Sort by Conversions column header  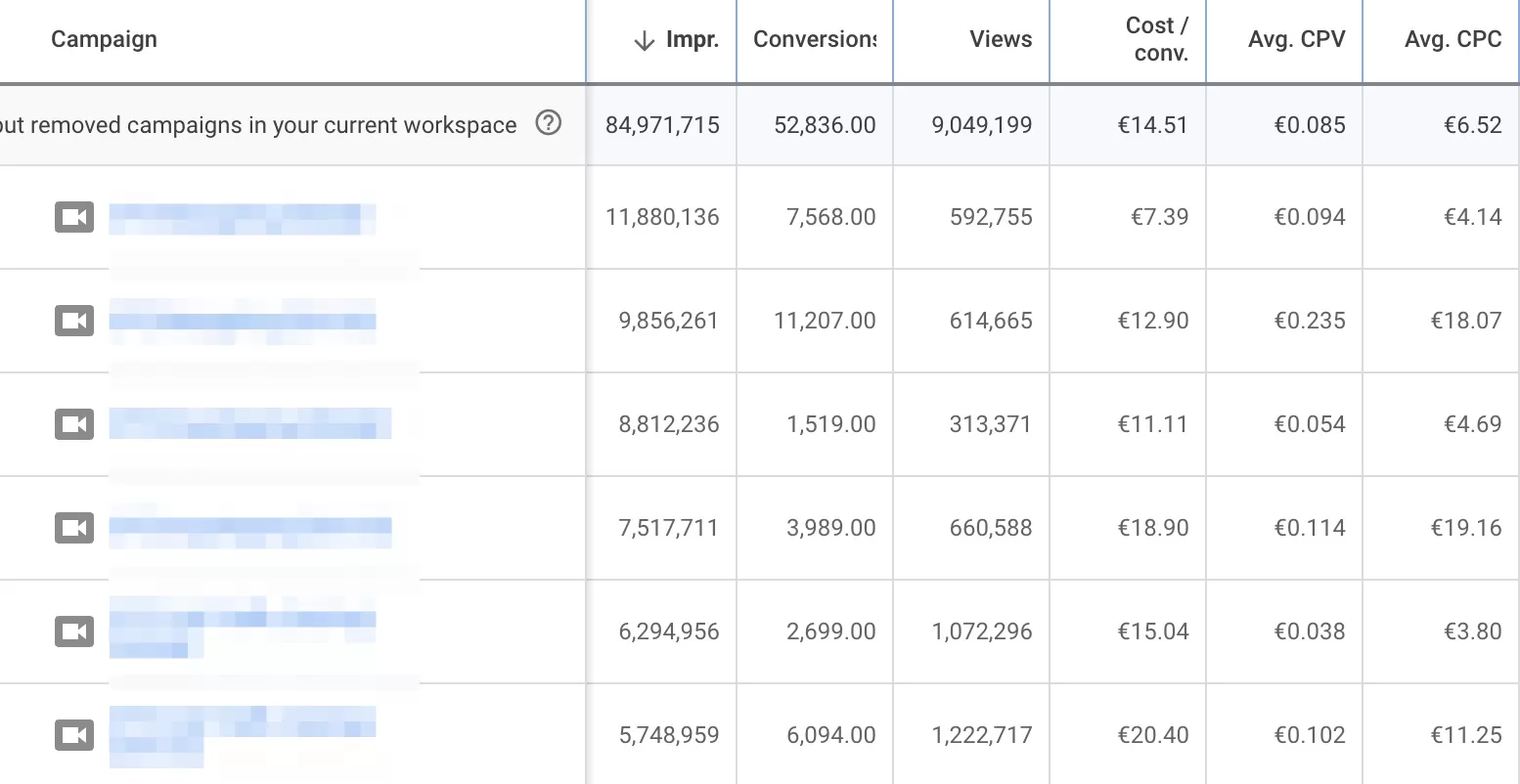coord(815,39)
